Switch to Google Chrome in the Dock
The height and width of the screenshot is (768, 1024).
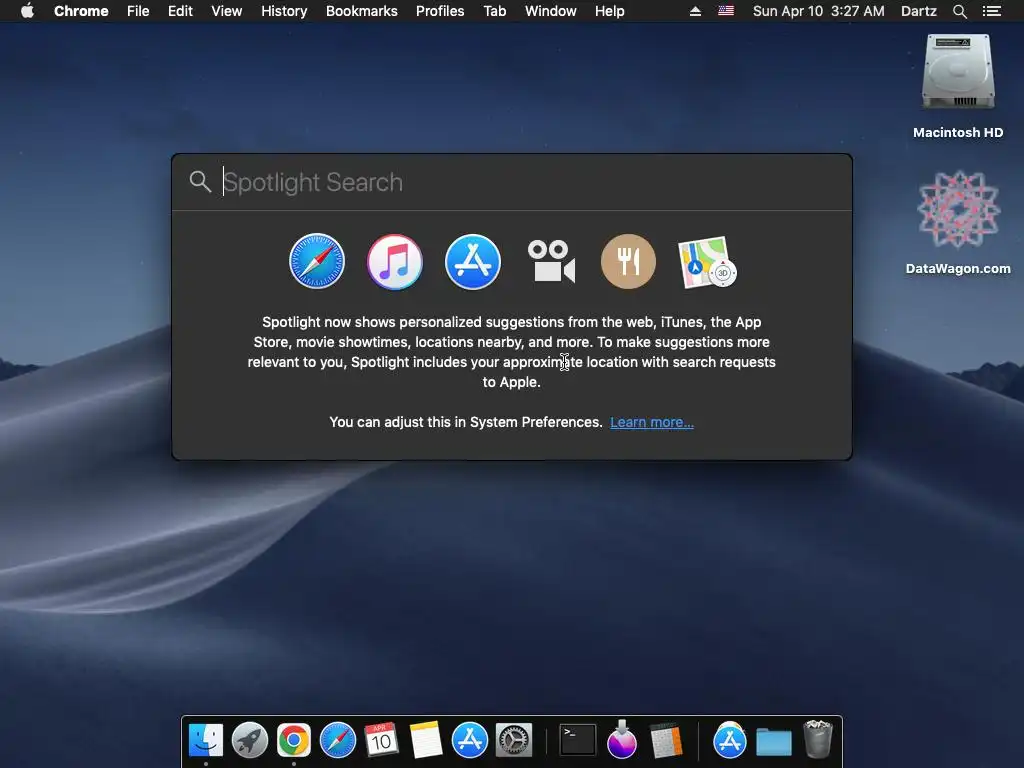(294, 740)
